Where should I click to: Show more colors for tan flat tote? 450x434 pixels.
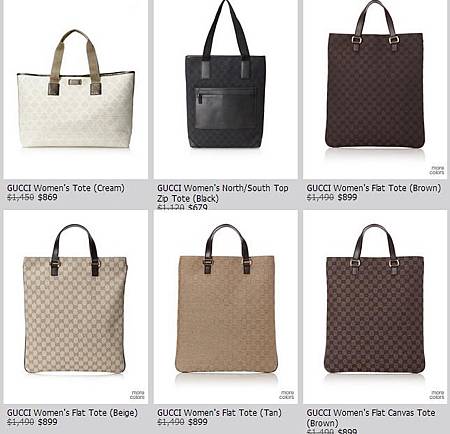(x=287, y=395)
